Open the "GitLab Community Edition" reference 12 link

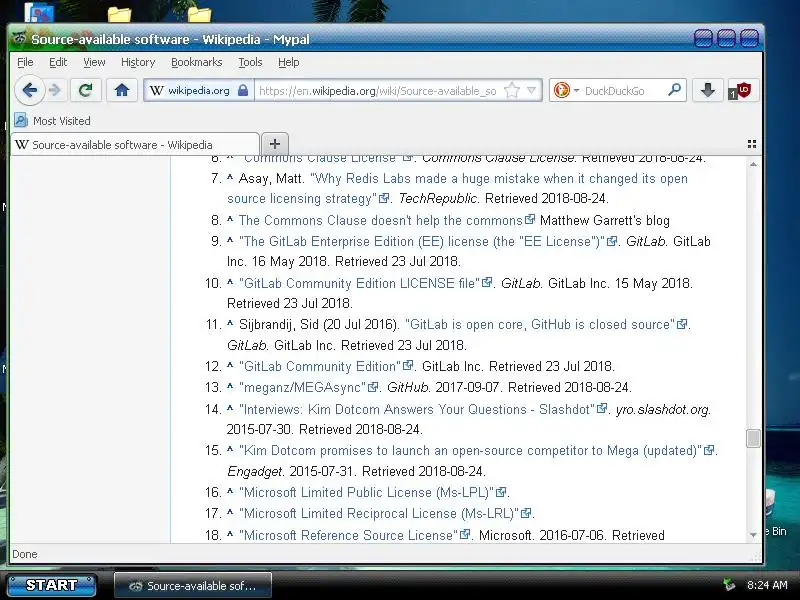click(x=320, y=366)
